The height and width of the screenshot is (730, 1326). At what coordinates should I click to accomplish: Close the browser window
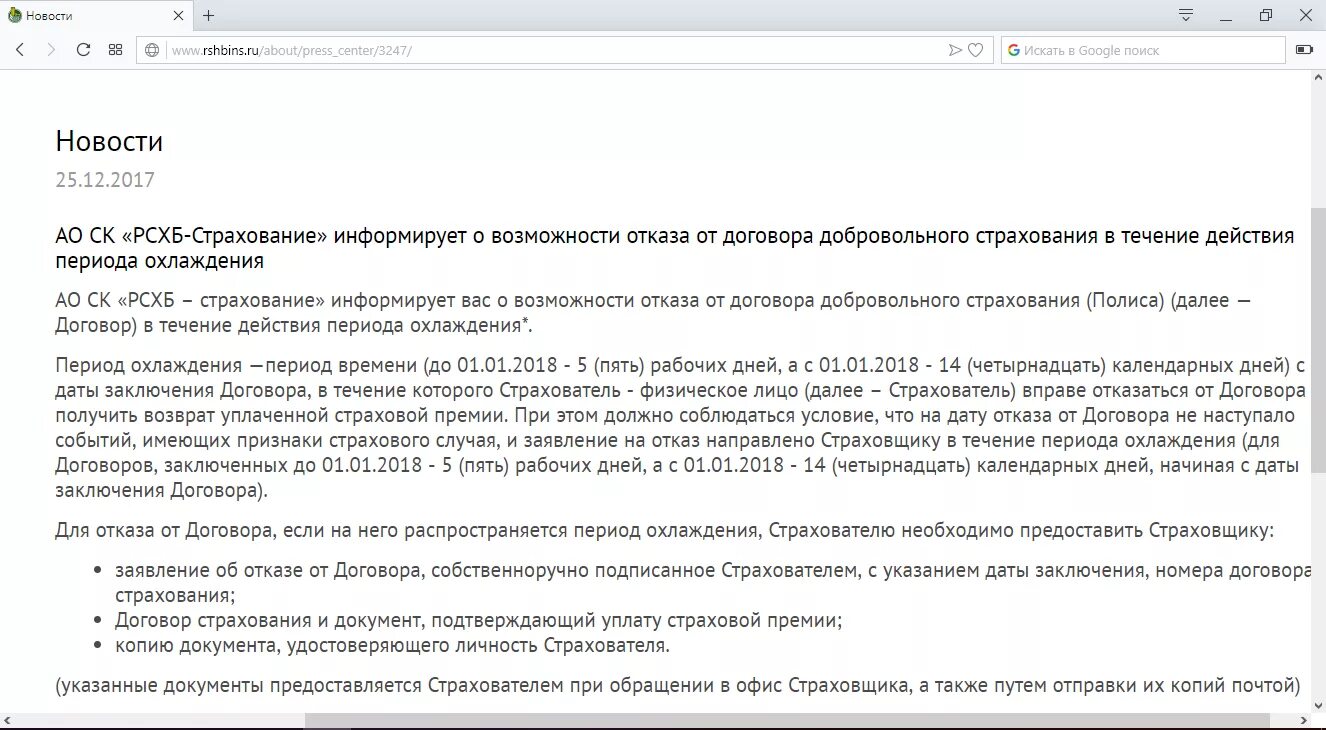1306,15
